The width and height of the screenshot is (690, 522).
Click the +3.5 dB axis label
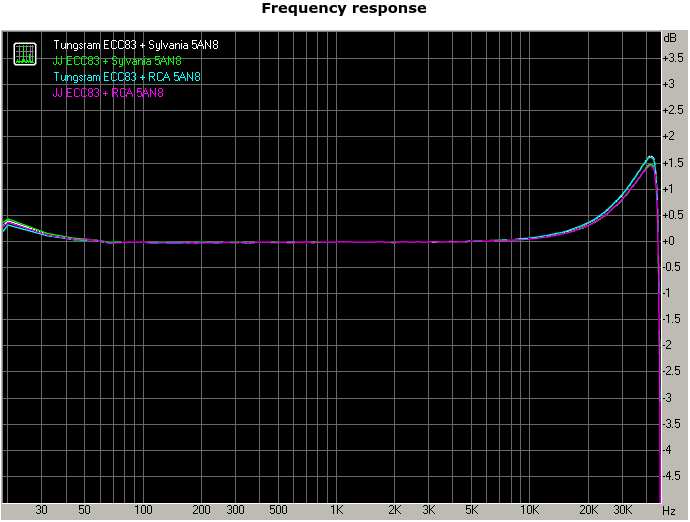click(673, 58)
